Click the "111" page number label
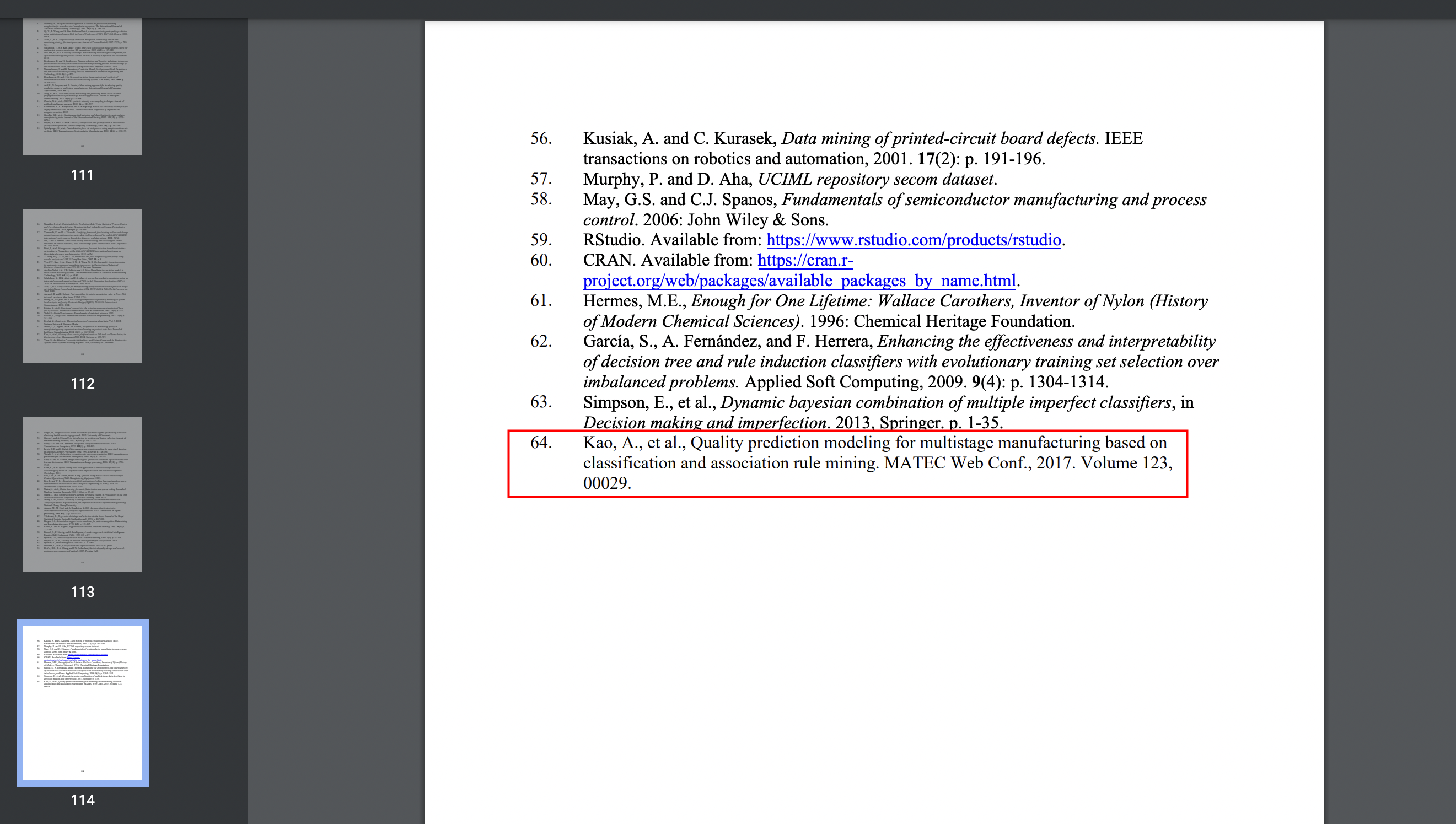The height and width of the screenshot is (824, 1456). (x=83, y=175)
